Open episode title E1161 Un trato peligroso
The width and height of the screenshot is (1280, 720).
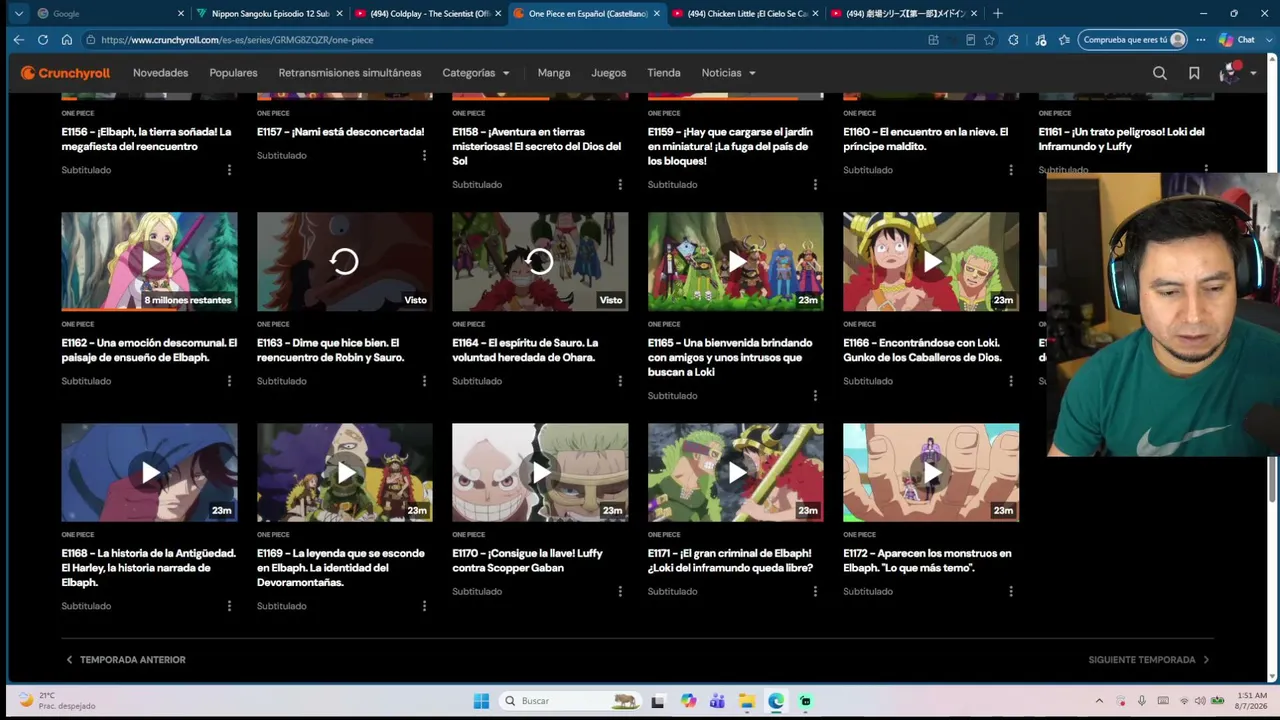(1121, 139)
